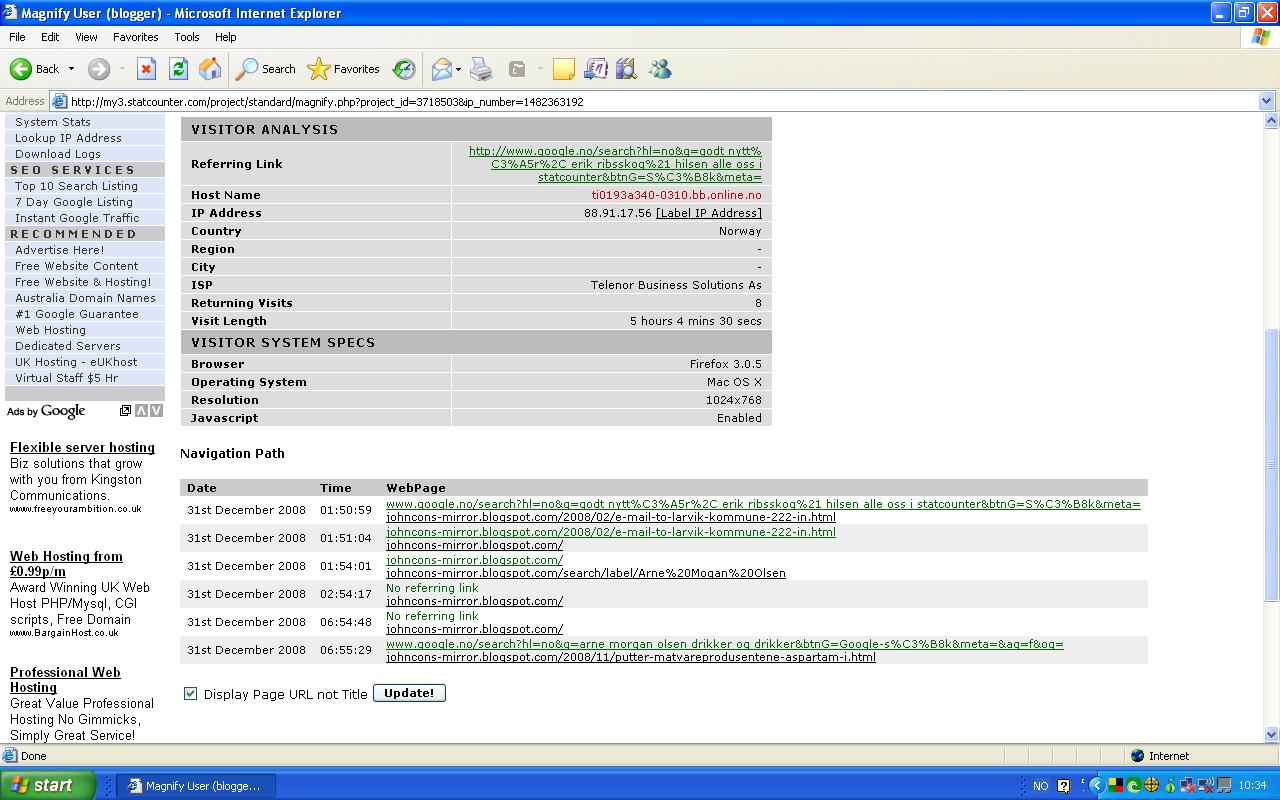Click the taskbar clock showing 10:34

(1252, 786)
